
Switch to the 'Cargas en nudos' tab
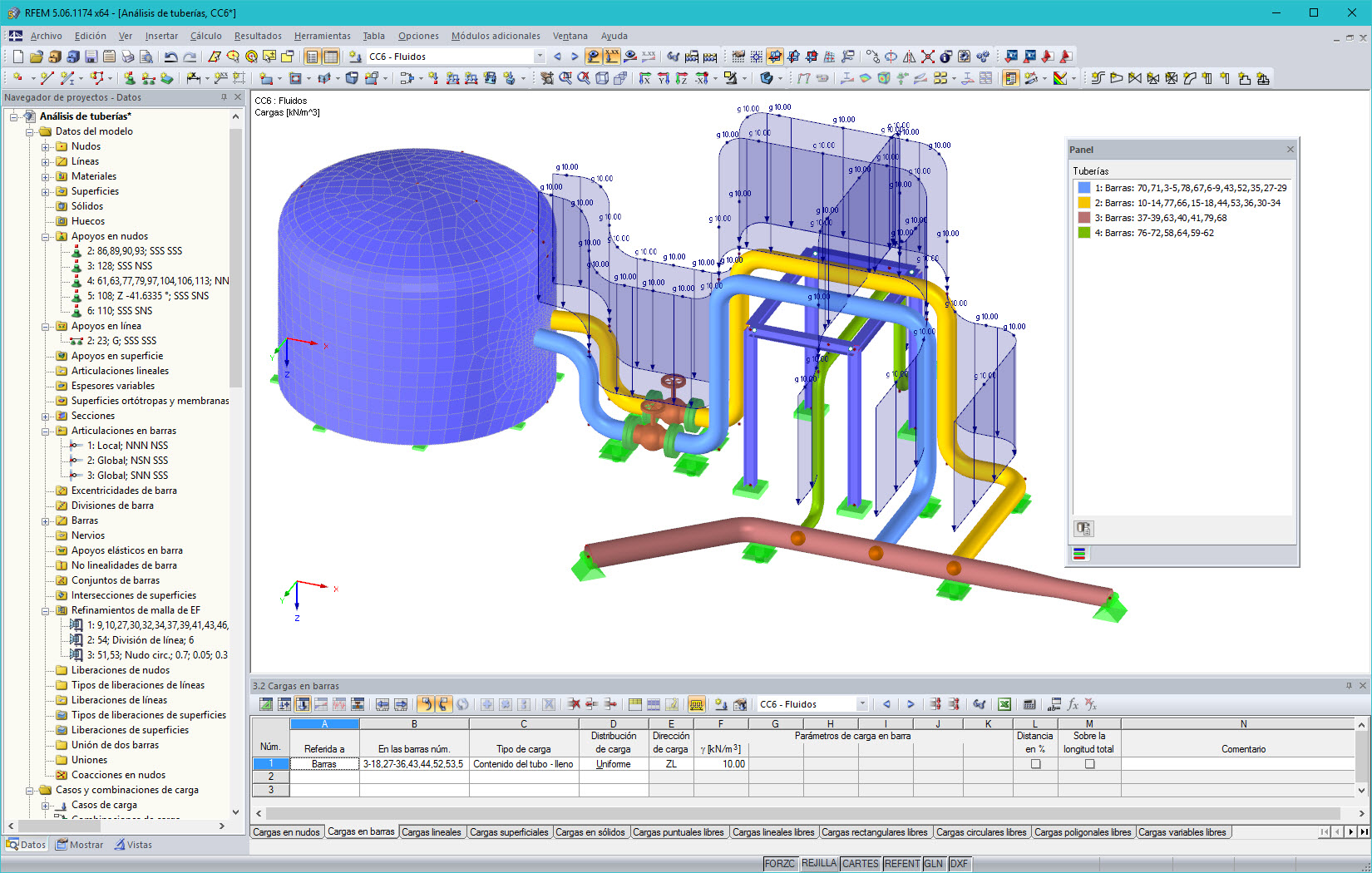point(286,831)
